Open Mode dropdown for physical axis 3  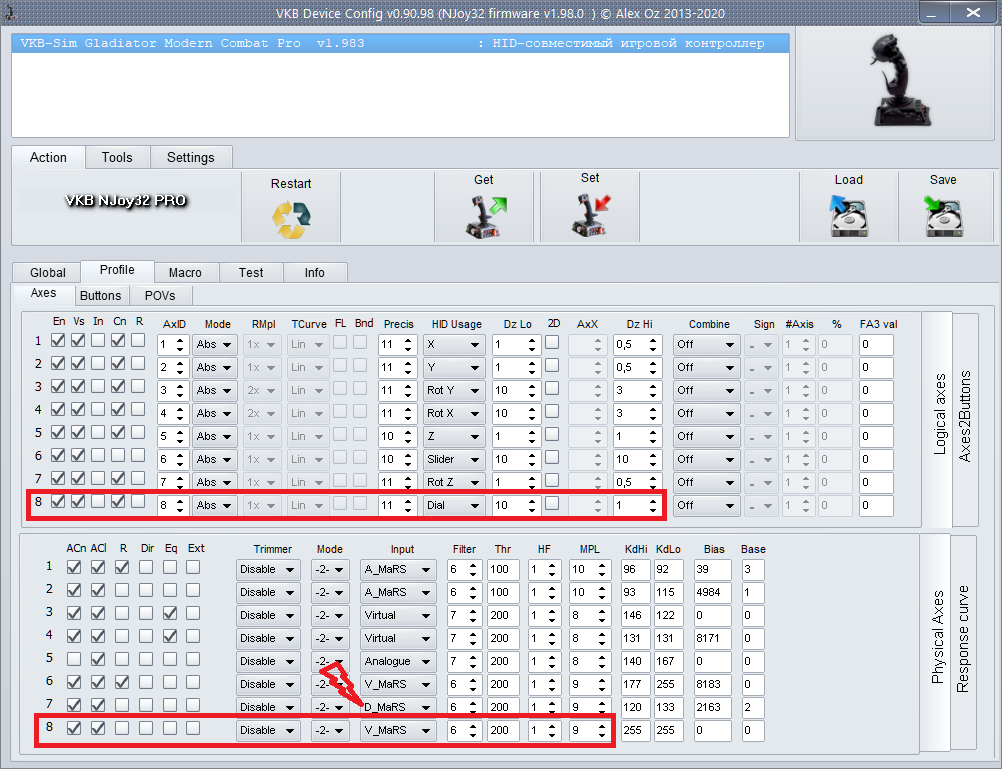click(330, 616)
